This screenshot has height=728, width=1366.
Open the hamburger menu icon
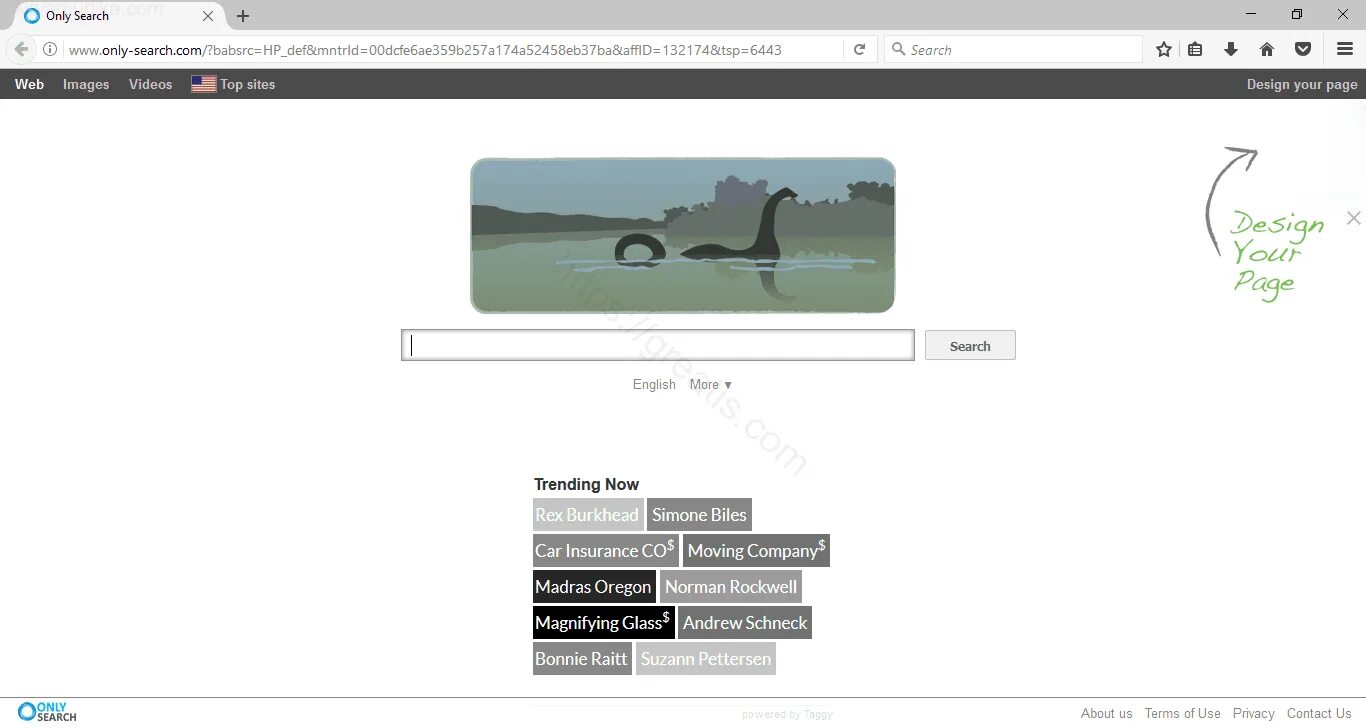[x=1345, y=49]
